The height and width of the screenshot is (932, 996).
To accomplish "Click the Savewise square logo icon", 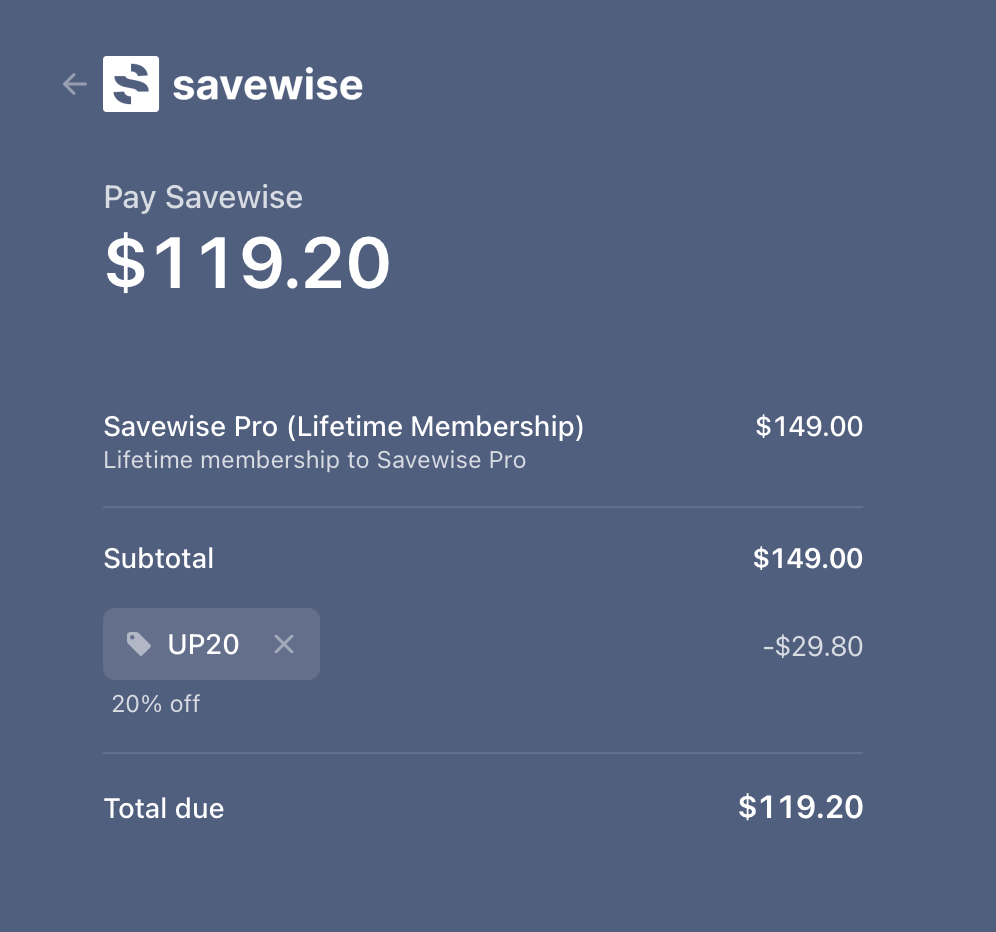I will click(131, 84).
